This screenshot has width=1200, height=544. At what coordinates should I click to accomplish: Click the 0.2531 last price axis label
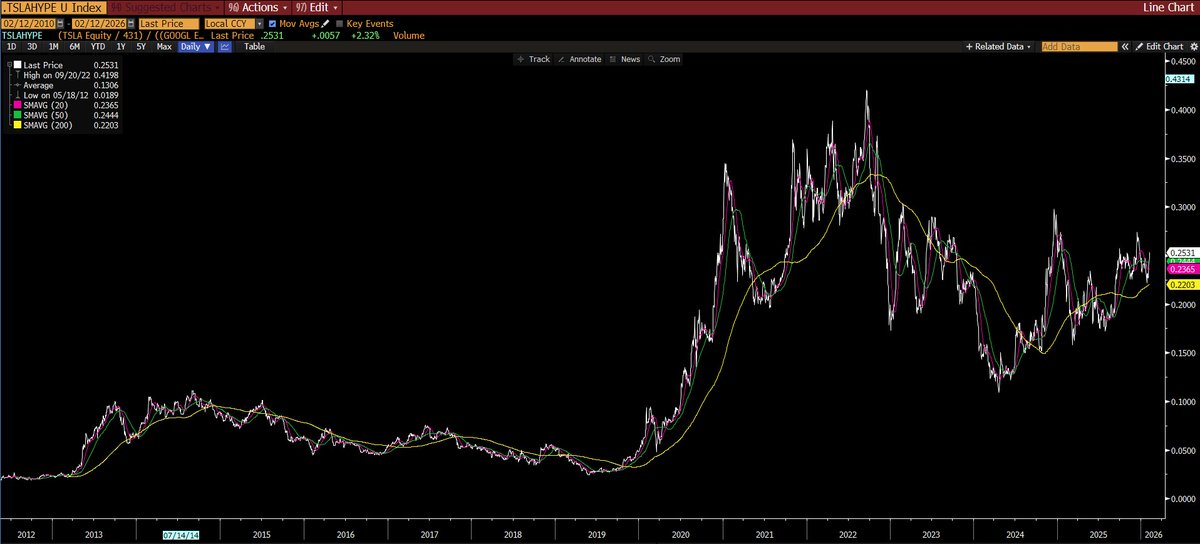[x=1183, y=253]
